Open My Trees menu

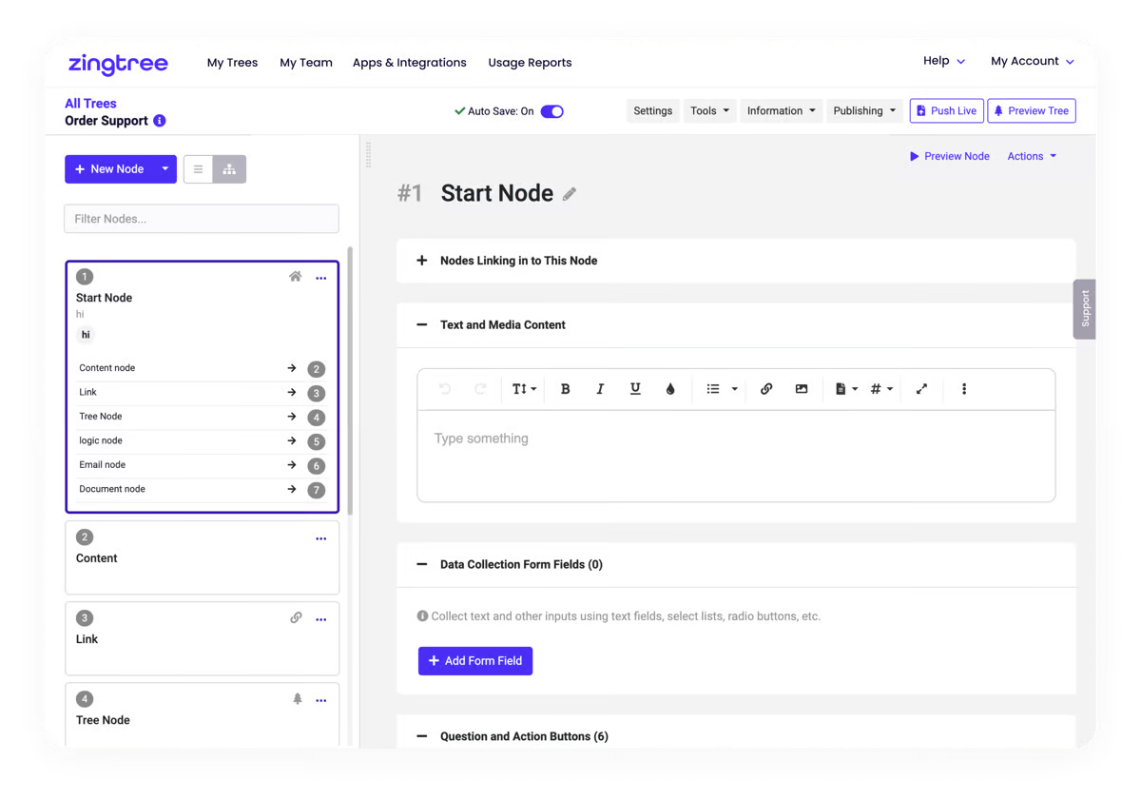(x=232, y=63)
